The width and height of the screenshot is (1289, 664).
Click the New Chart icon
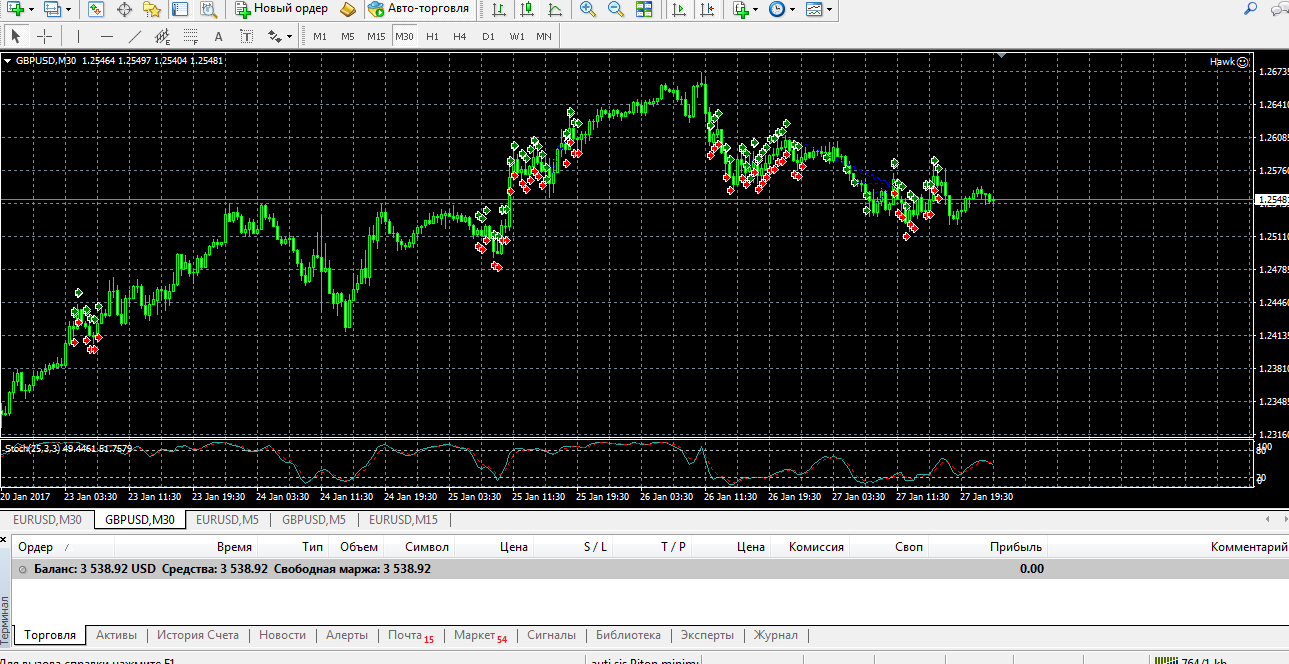pos(16,9)
